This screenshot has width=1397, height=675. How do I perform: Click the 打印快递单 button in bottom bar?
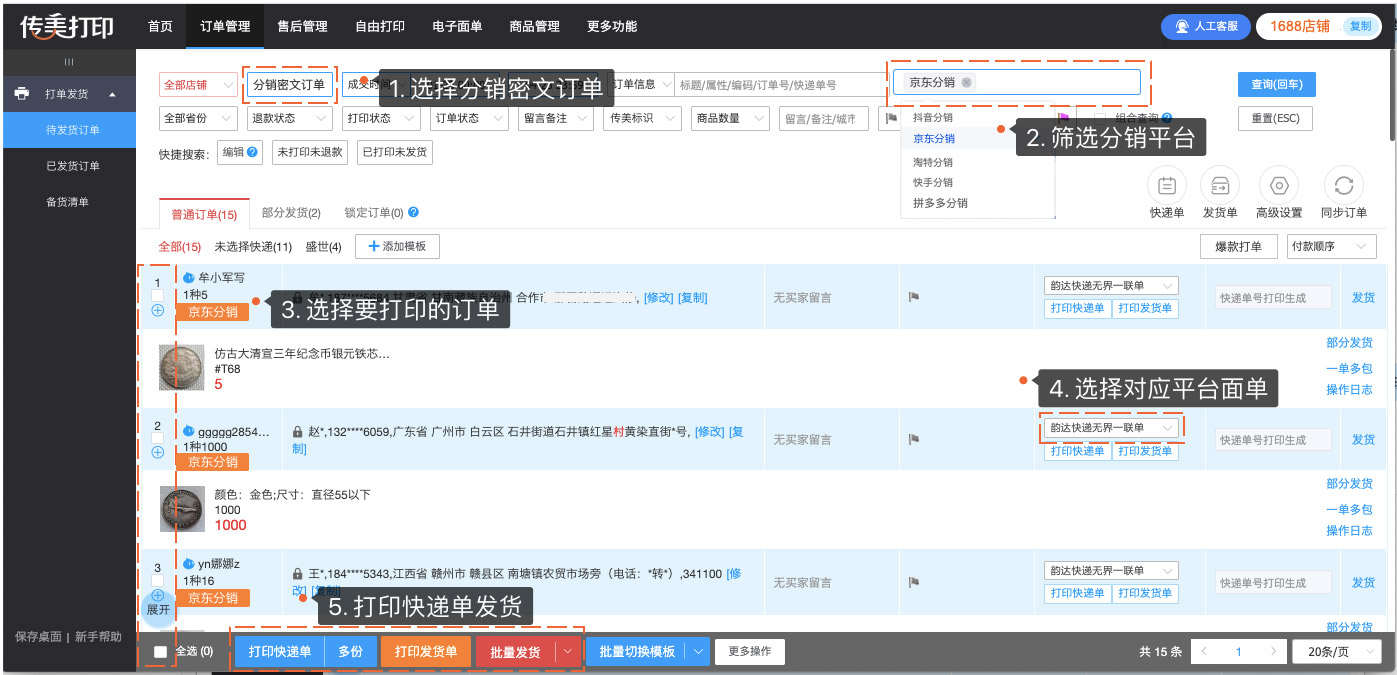[280, 652]
